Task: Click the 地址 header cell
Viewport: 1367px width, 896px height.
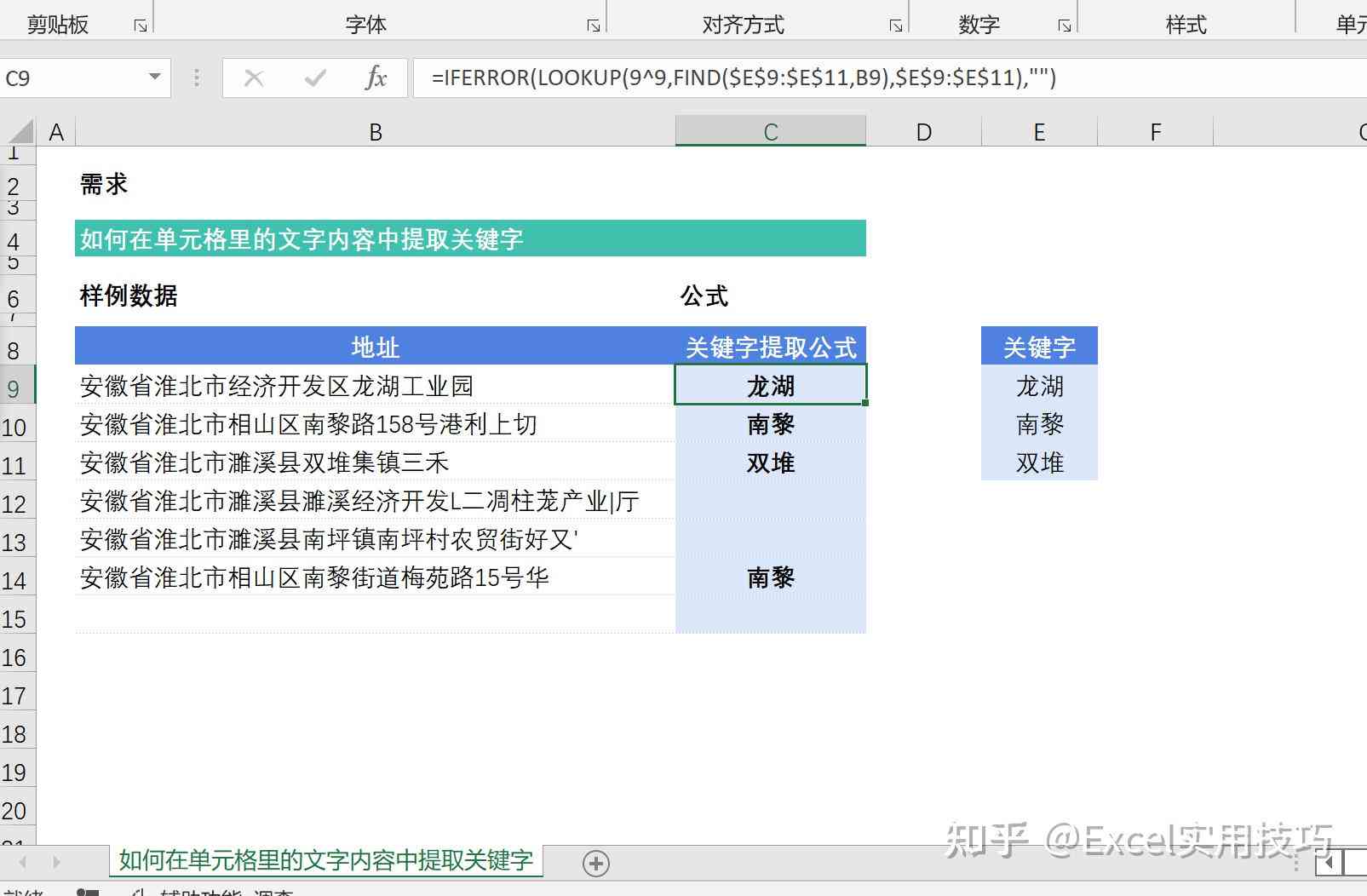Action: coord(375,347)
